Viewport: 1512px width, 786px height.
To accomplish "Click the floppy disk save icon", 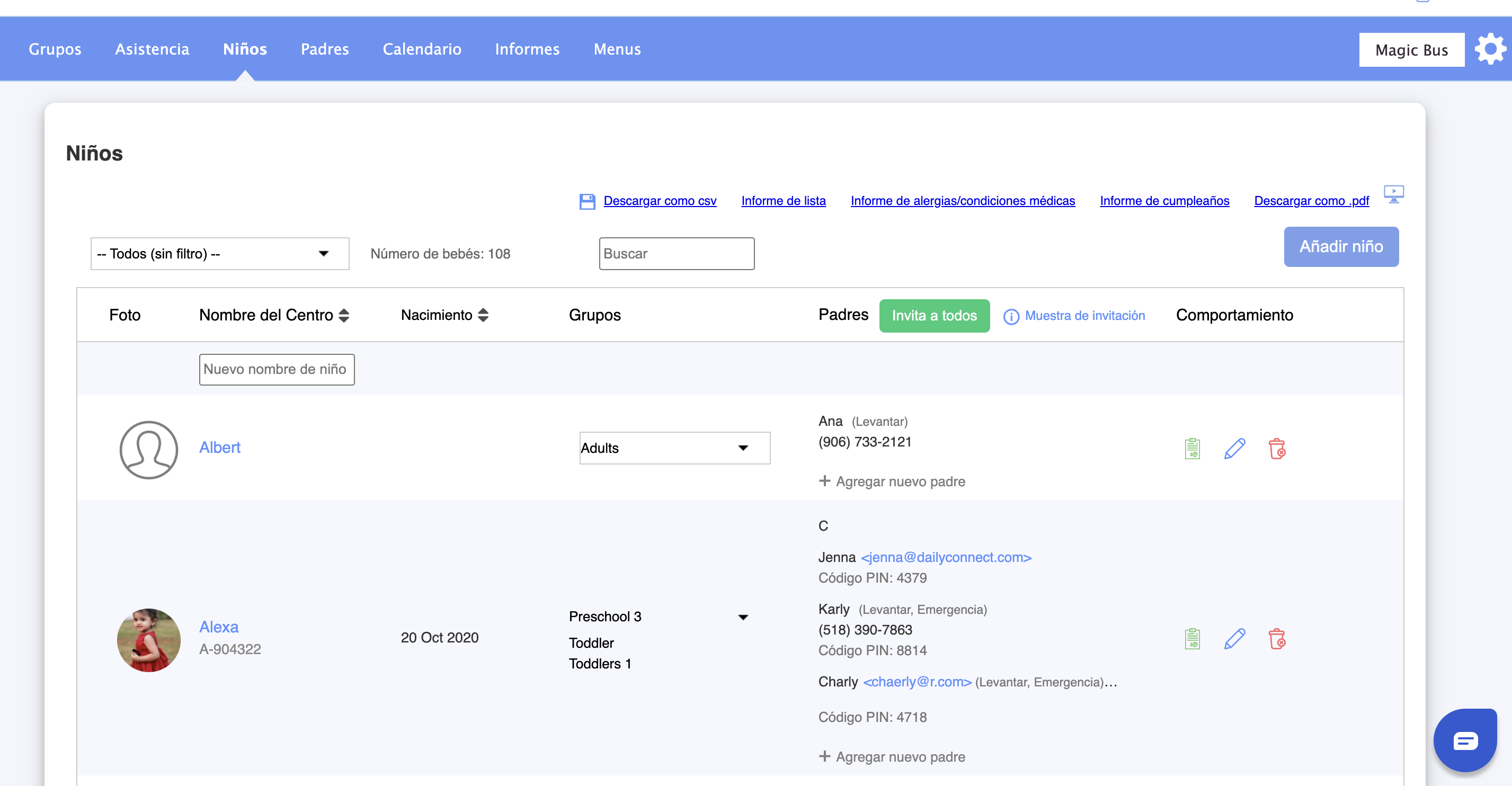I will [x=587, y=201].
